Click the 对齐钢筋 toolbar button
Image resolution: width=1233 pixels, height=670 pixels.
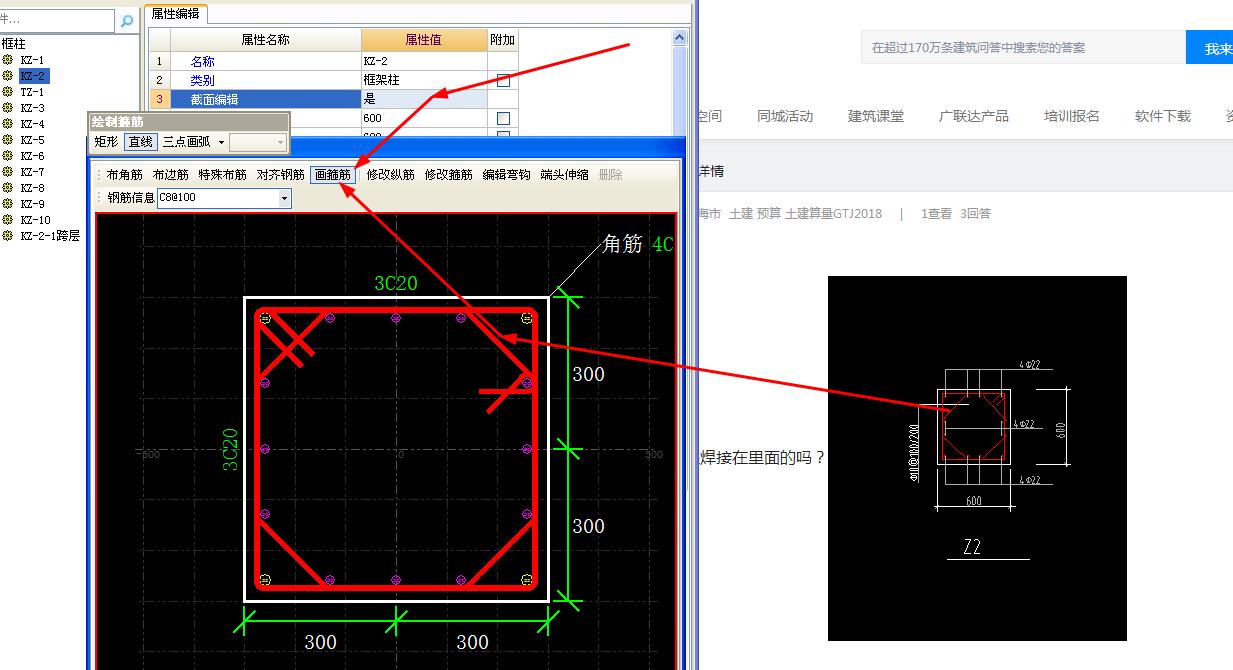tap(280, 174)
